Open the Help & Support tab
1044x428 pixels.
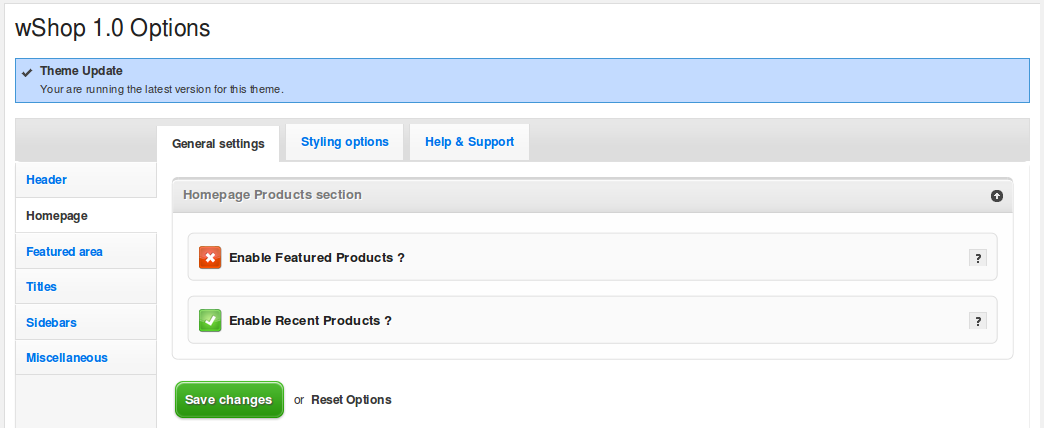[469, 142]
